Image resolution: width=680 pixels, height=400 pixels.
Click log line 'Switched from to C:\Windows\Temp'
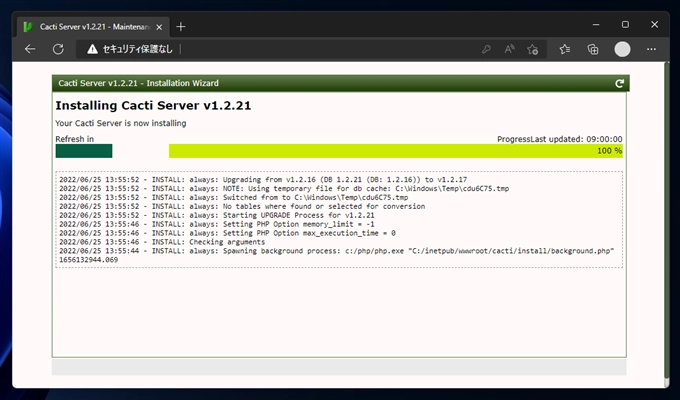click(234, 197)
